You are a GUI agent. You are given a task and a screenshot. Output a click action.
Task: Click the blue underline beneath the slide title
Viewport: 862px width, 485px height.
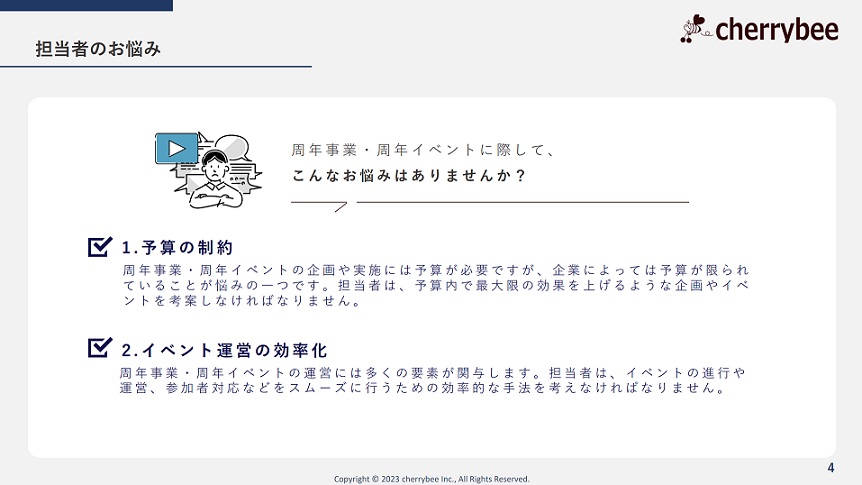[156, 67]
